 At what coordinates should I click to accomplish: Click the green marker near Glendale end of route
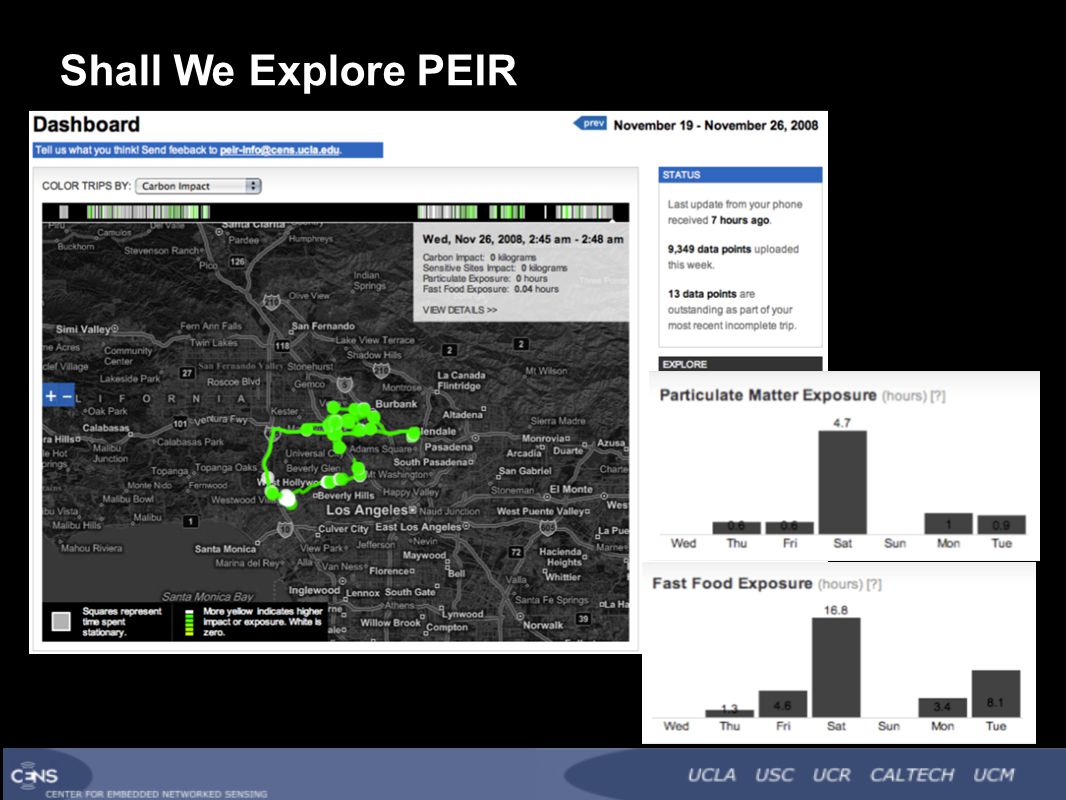tap(415, 433)
